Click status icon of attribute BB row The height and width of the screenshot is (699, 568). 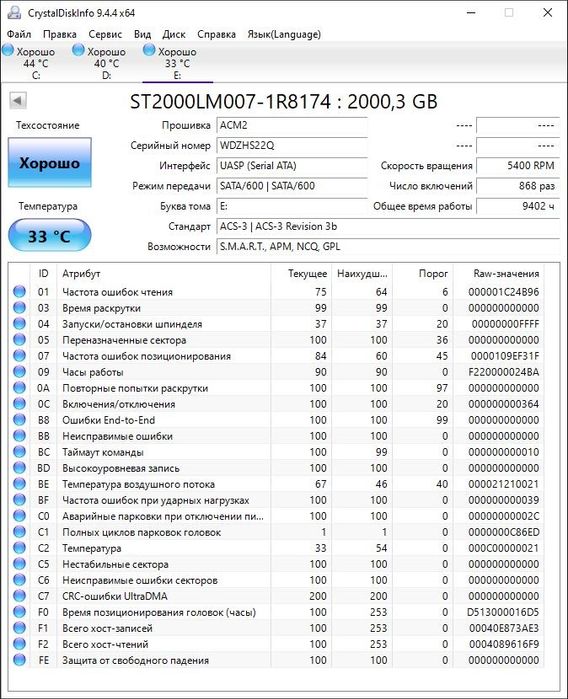[x=19, y=436]
